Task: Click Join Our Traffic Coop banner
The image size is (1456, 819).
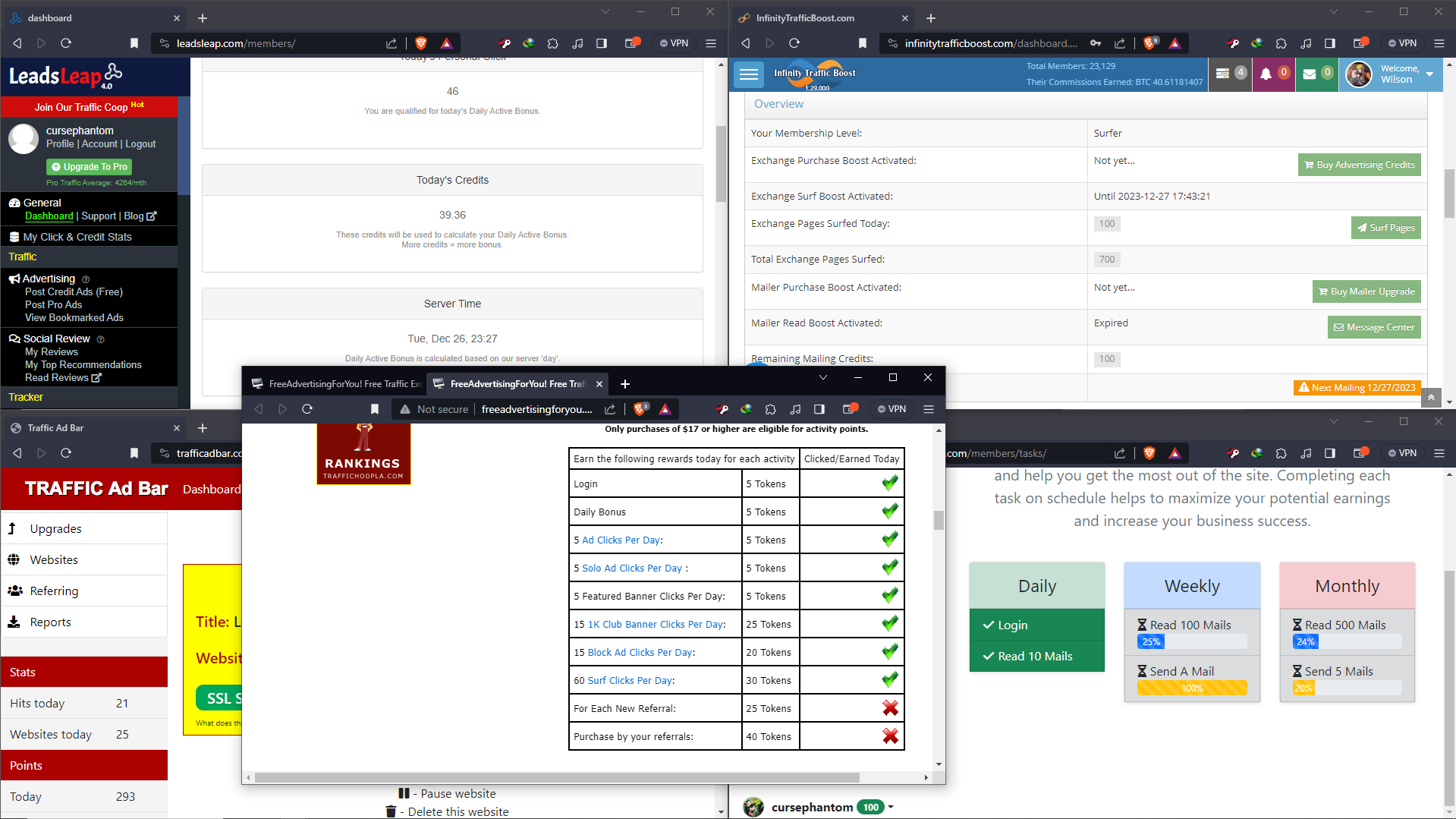Action: (89, 106)
